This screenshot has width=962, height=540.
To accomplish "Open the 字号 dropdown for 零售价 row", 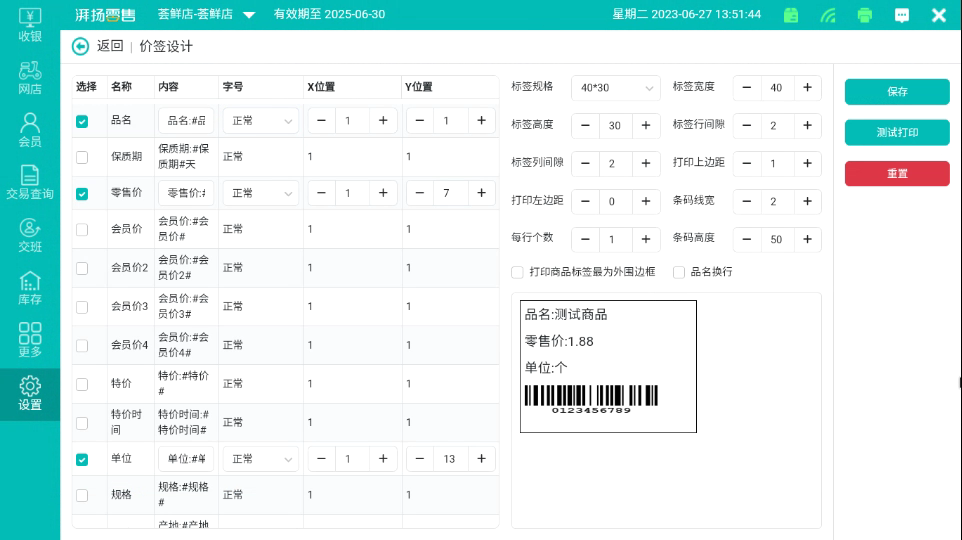I will 260,193.
